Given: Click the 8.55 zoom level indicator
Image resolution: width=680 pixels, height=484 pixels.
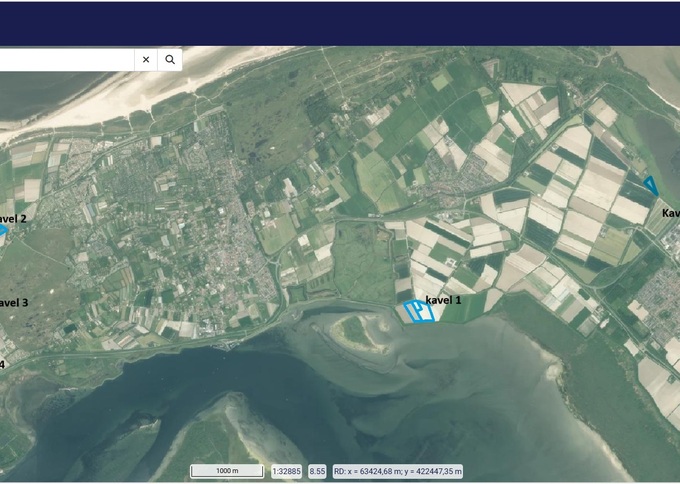Looking at the screenshot, I should [317, 471].
